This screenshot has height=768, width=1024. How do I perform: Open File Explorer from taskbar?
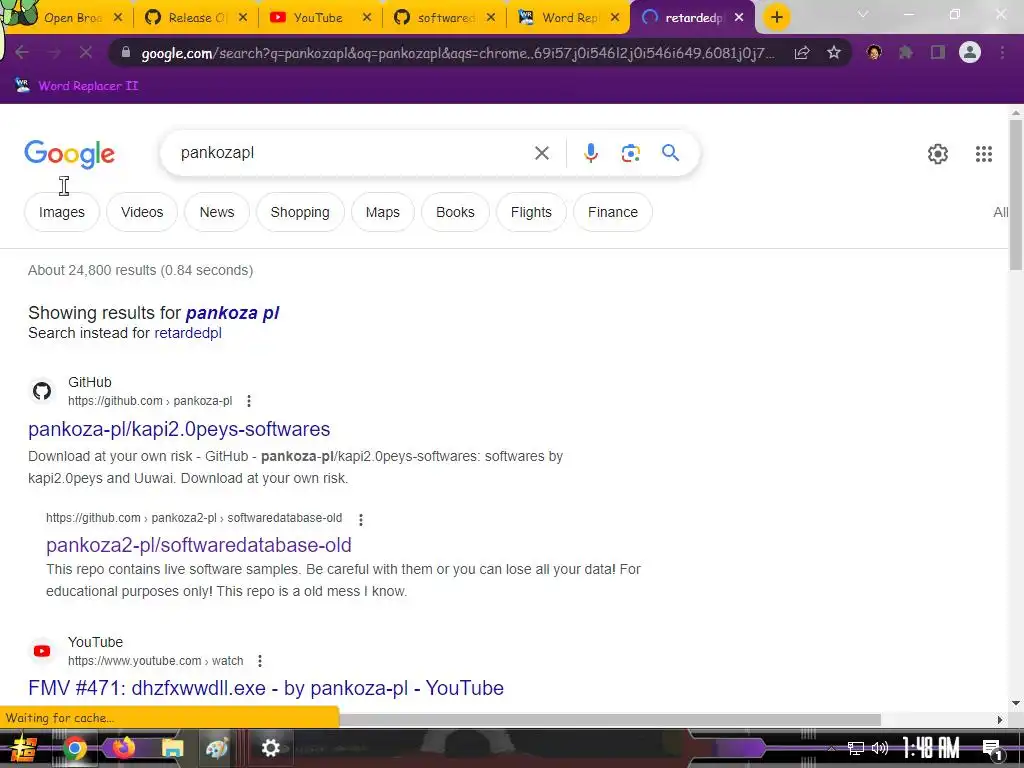pos(172,748)
